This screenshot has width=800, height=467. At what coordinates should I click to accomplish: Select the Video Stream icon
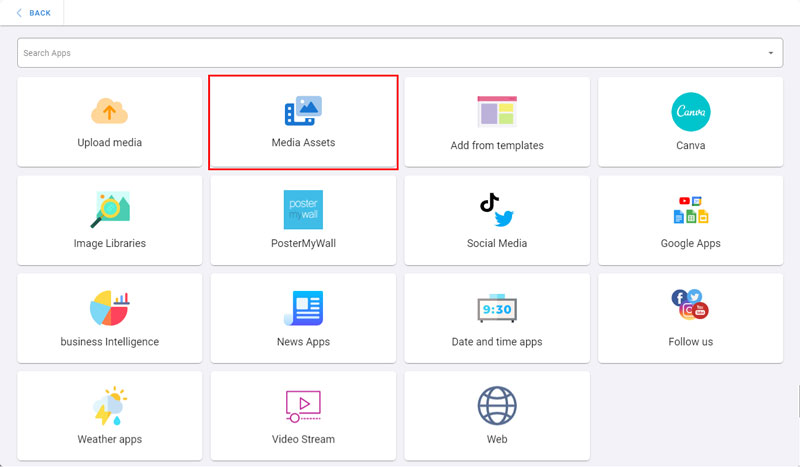tap(303, 406)
